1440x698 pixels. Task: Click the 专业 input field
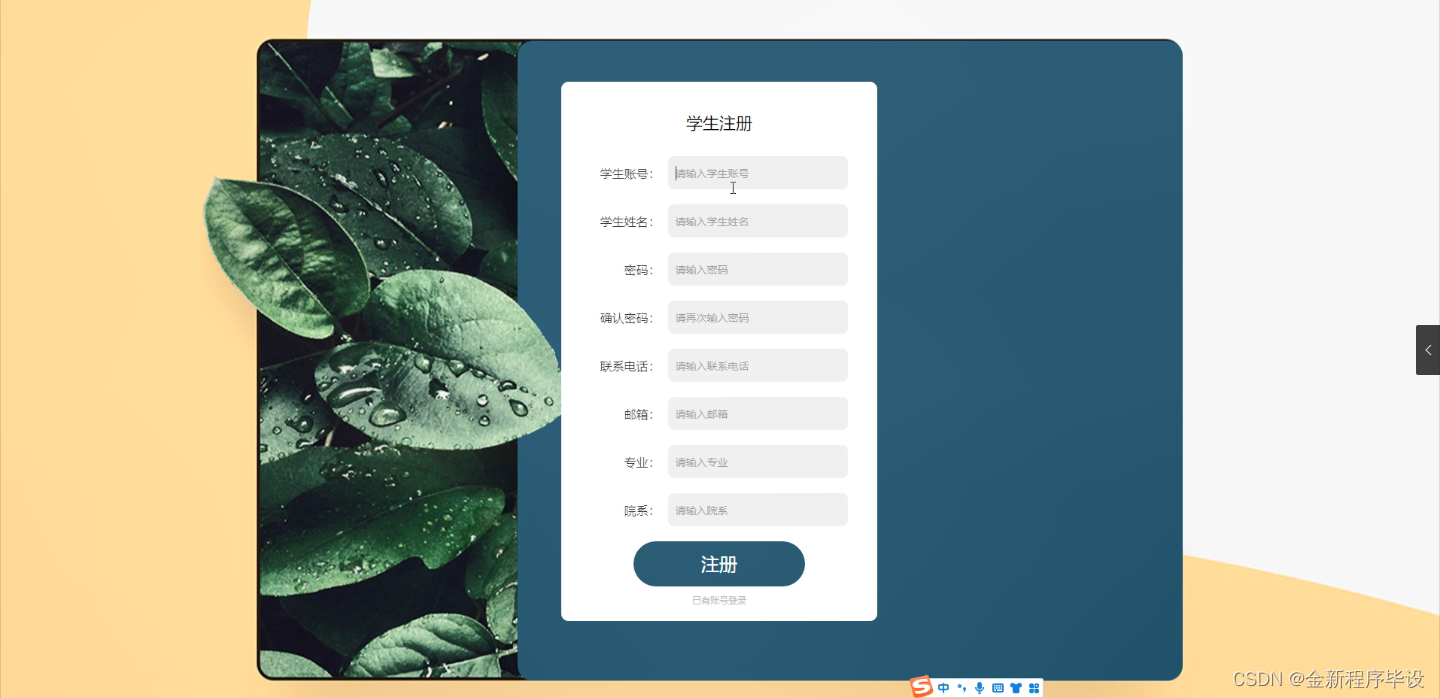[x=758, y=462]
